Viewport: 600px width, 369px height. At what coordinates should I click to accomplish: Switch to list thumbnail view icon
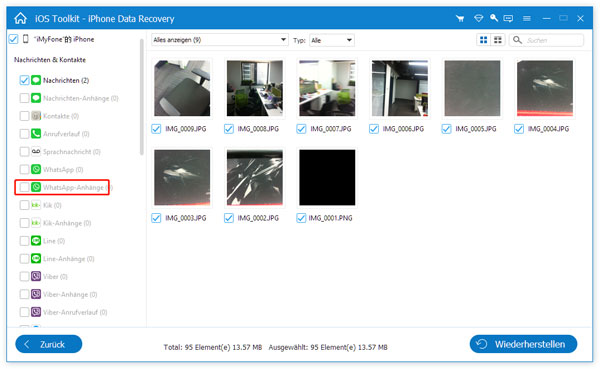(x=498, y=40)
